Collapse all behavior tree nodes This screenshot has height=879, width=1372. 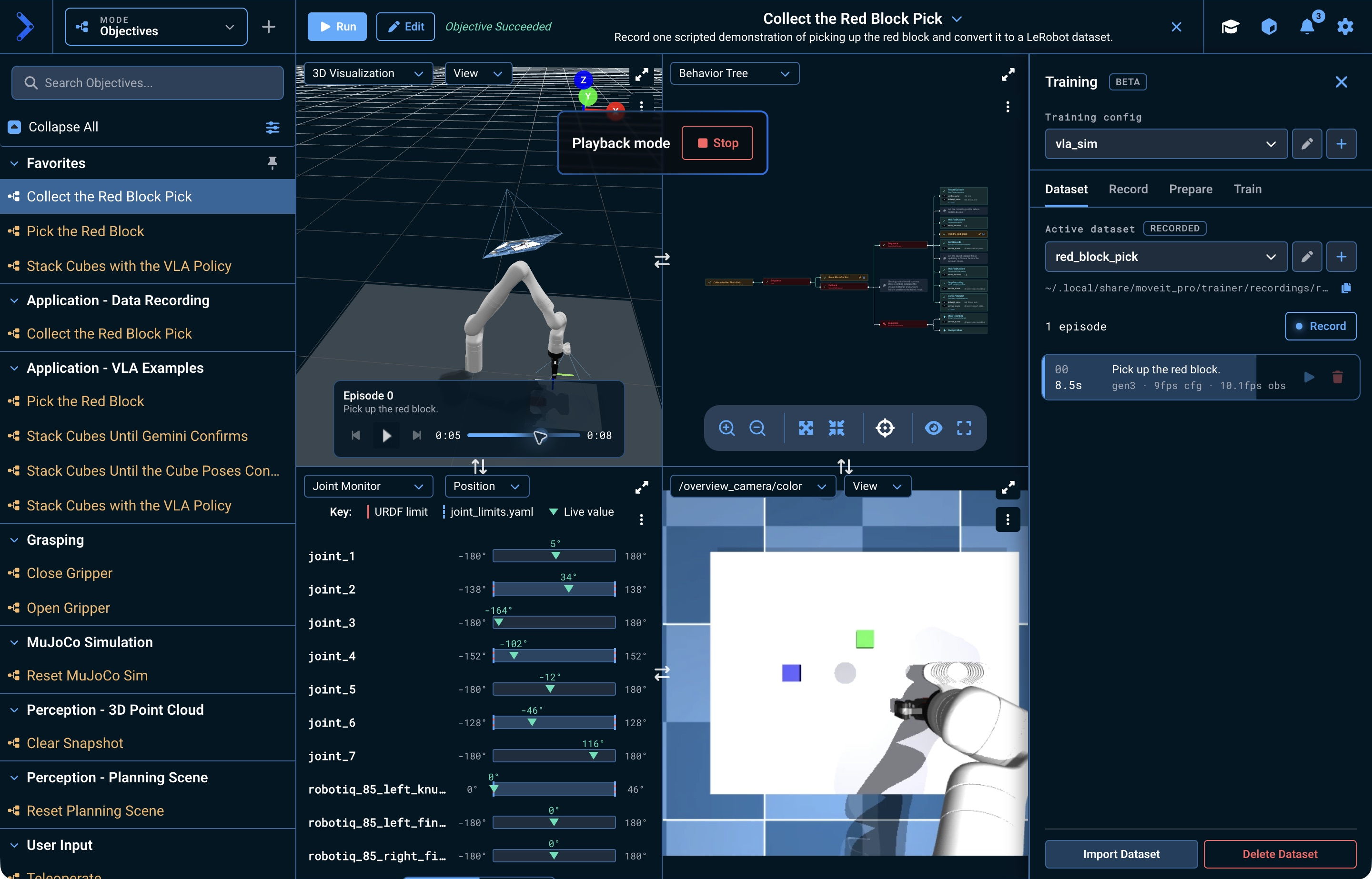point(837,428)
